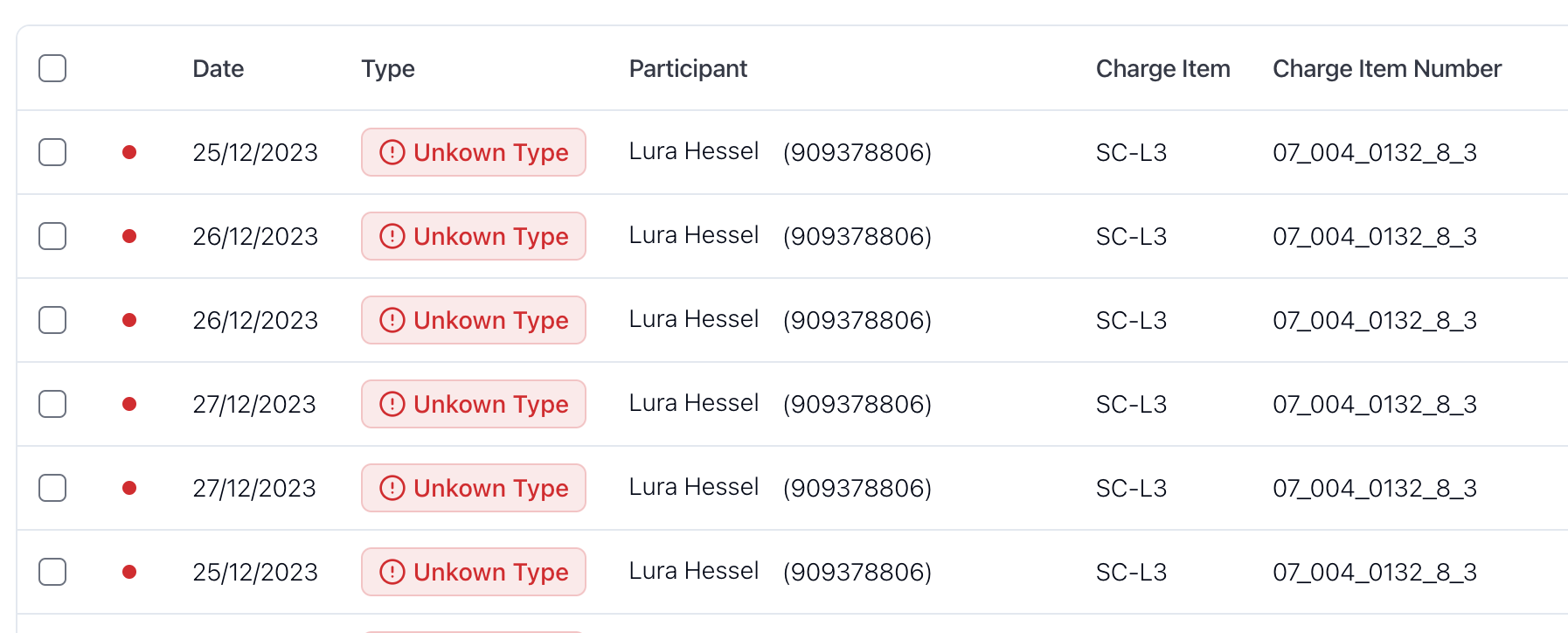The image size is (1568, 633).
Task: Check the last row's checkbox dated 25/12/2023
Action: (x=52, y=572)
